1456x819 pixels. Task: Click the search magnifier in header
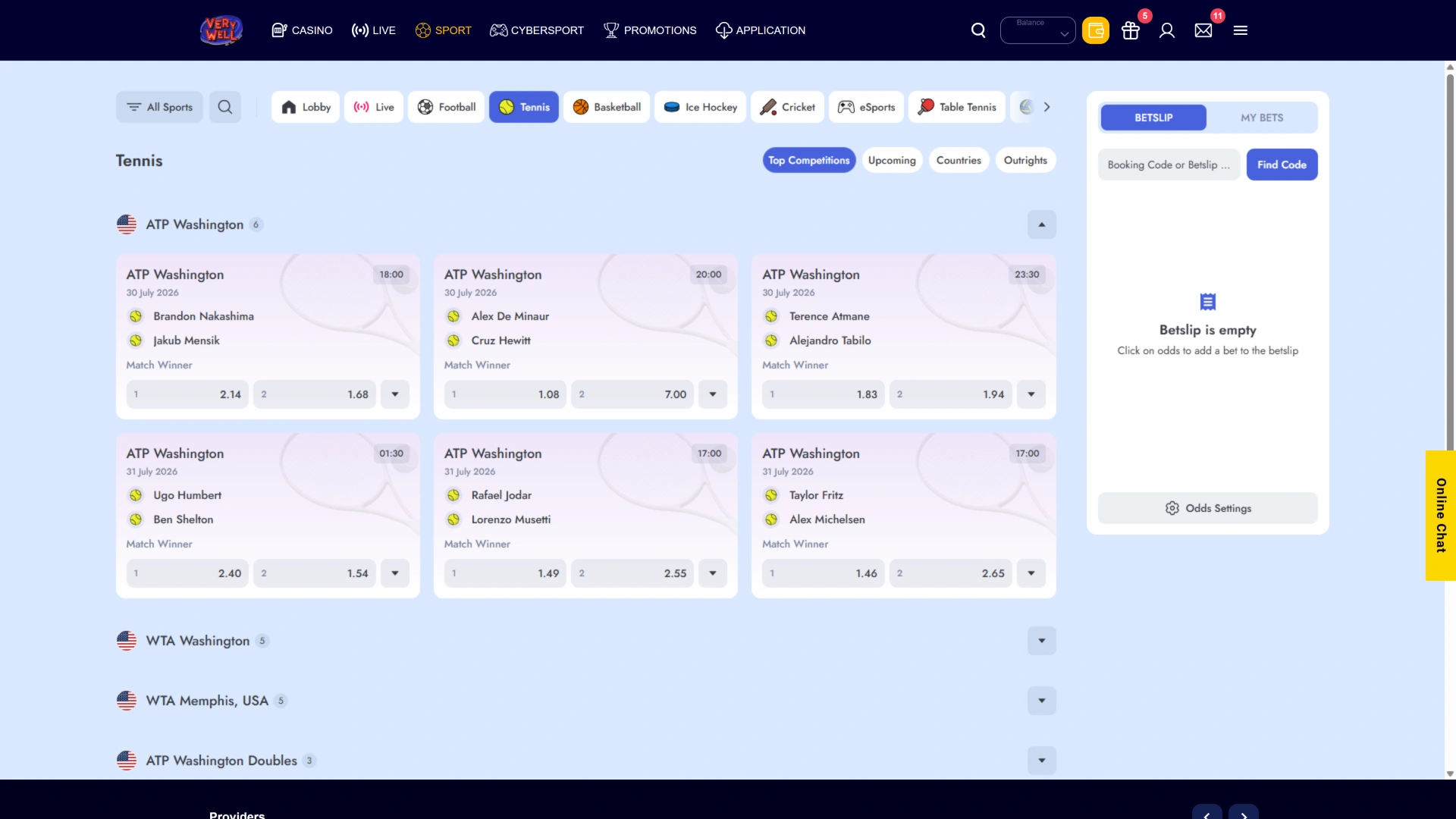(x=978, y=30)
